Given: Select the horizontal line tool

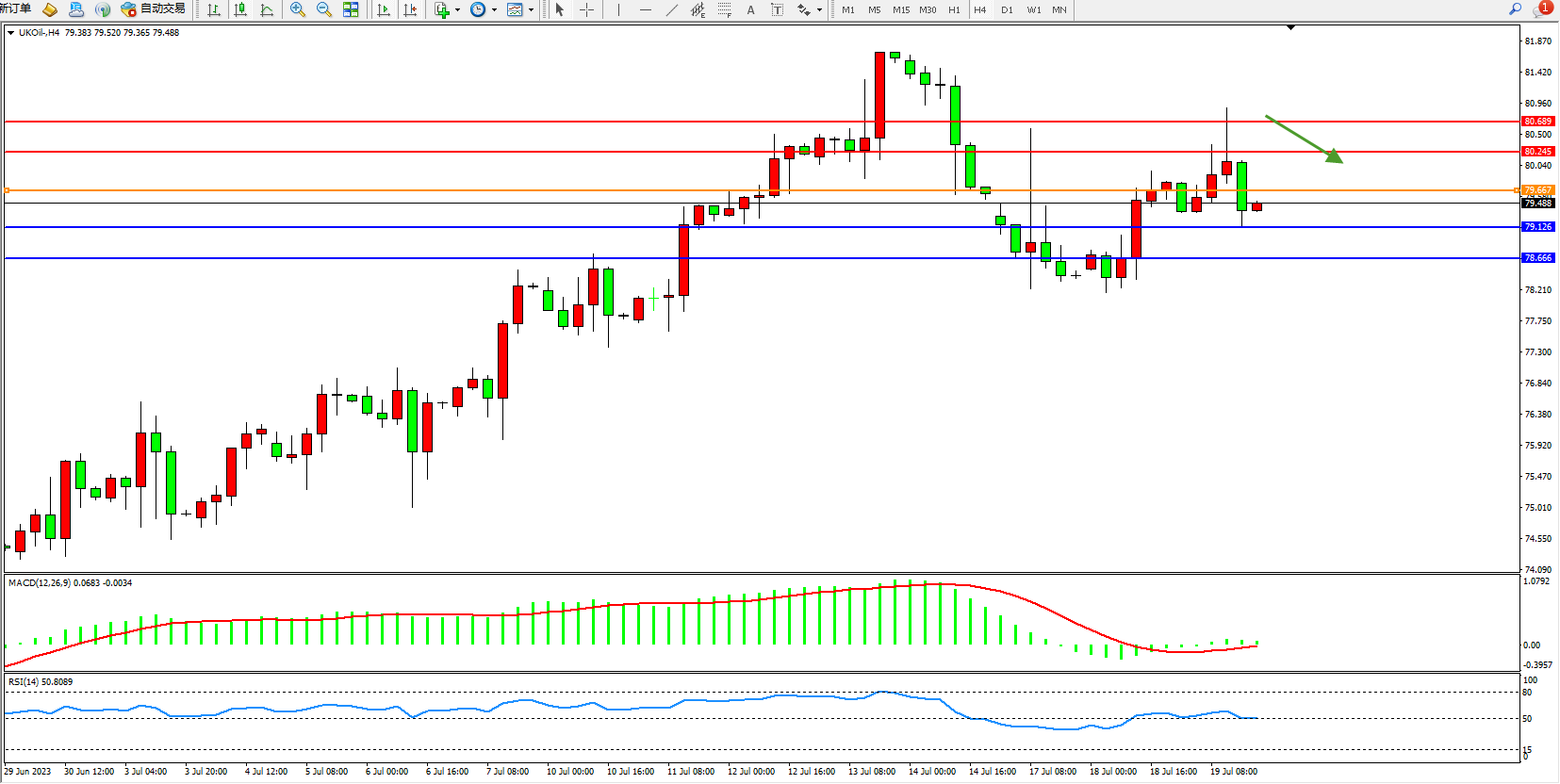Looking at the screenshot, I should click(645, 9).
